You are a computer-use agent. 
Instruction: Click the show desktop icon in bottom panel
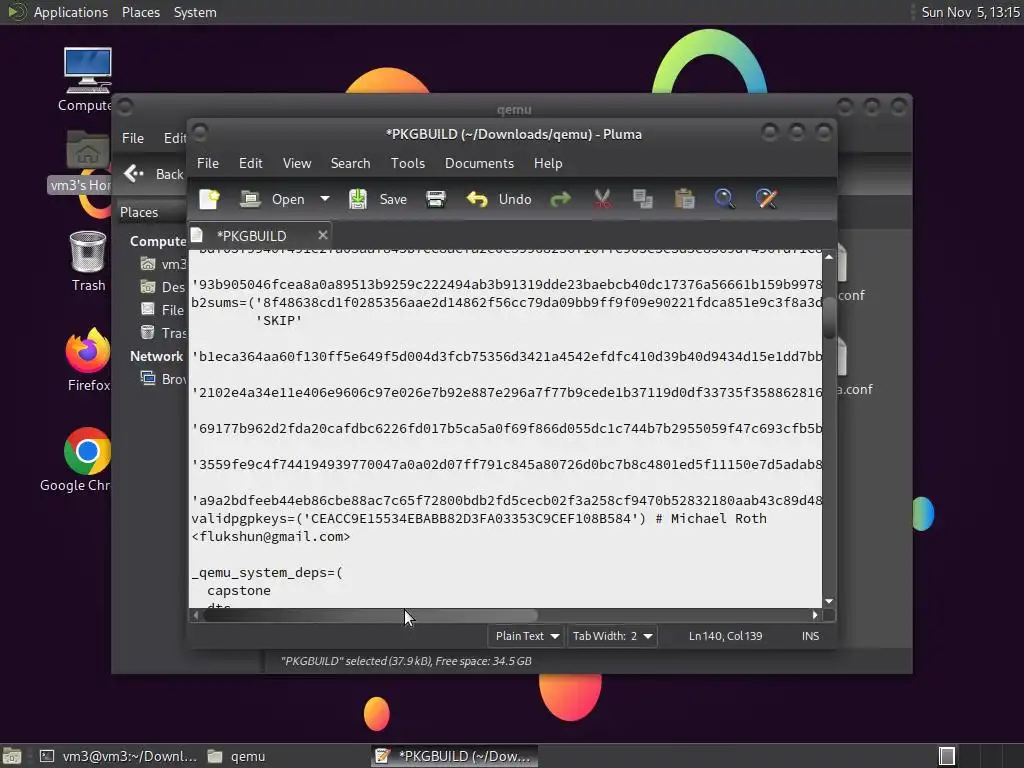coord(12,756)
